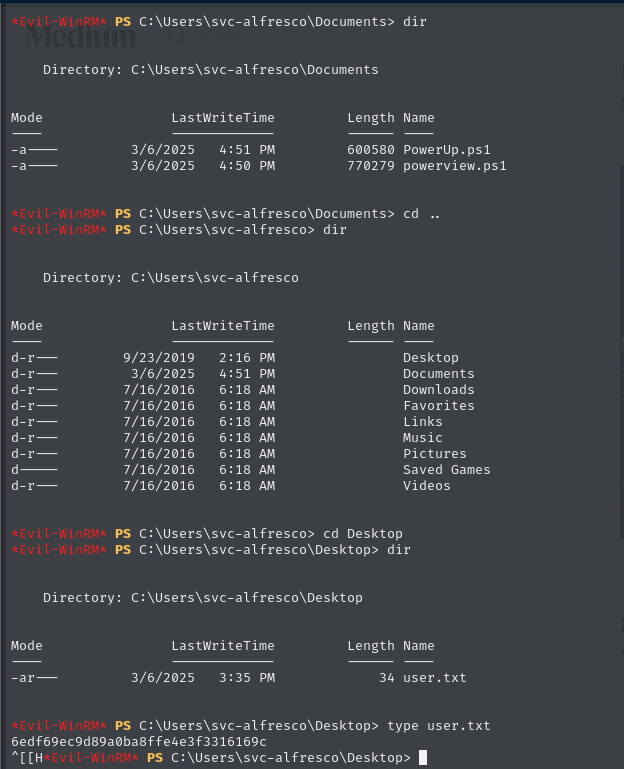Click the PowerUp.ps1 file name
The height and width of the screenshot is (769, 624).
(x=446, y=150)
